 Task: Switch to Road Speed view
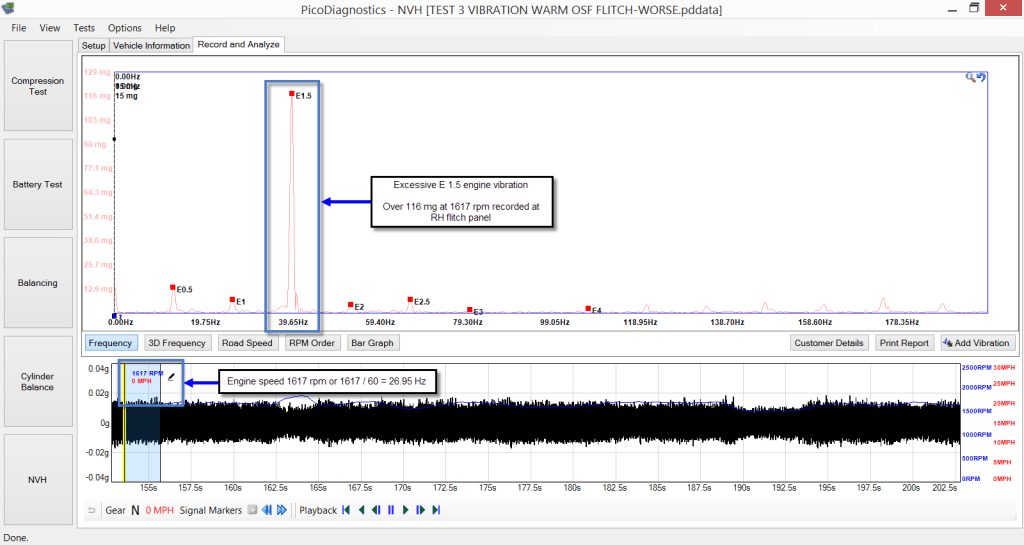tap(247, 343)
